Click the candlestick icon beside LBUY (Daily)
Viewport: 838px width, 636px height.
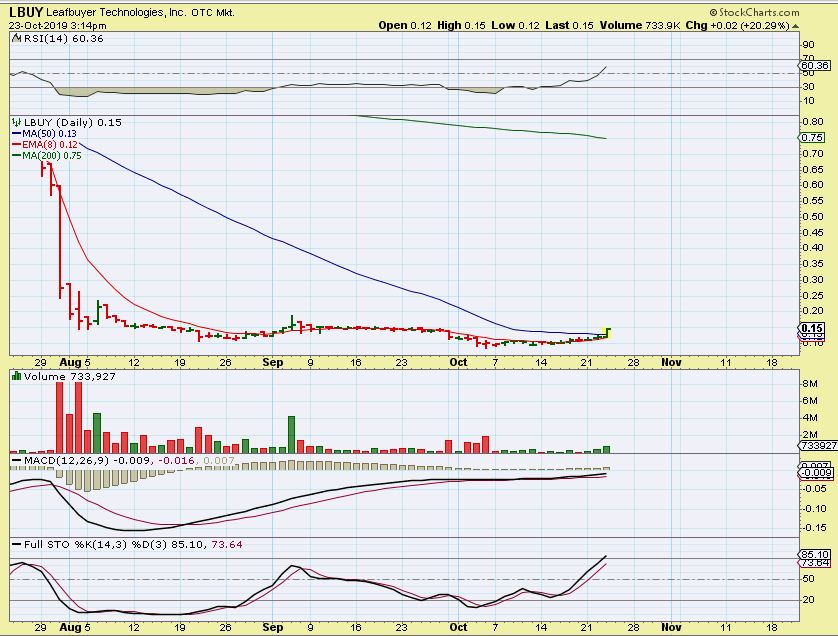tap(17, 122)
